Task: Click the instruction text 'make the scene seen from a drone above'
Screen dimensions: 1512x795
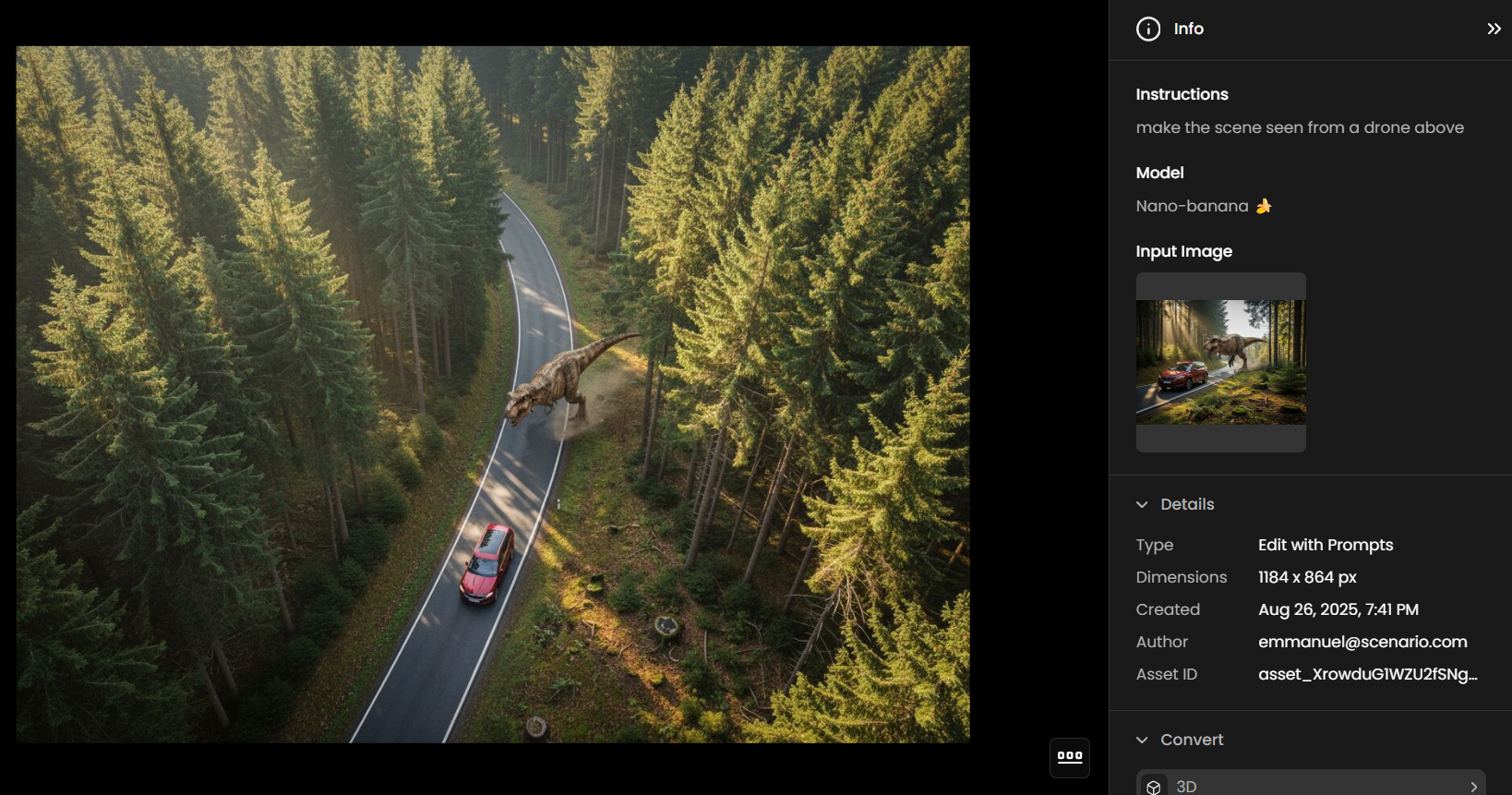Action: coord(1300,127)
